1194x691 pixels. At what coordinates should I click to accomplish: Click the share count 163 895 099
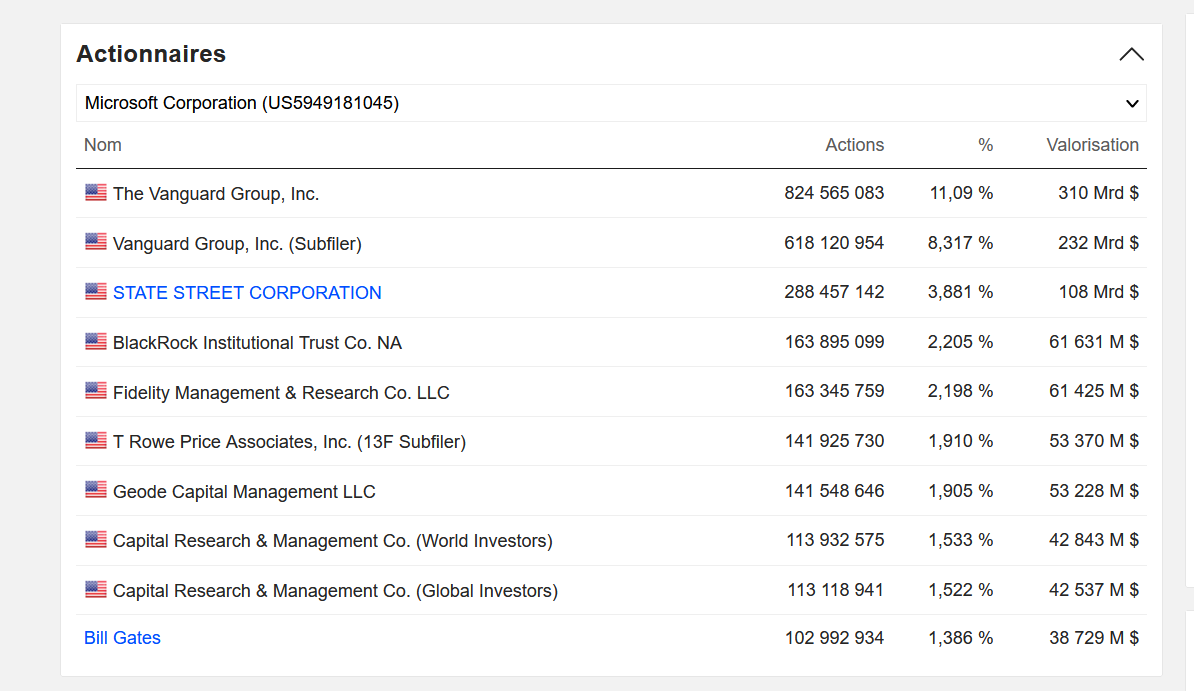click(835, 341)
